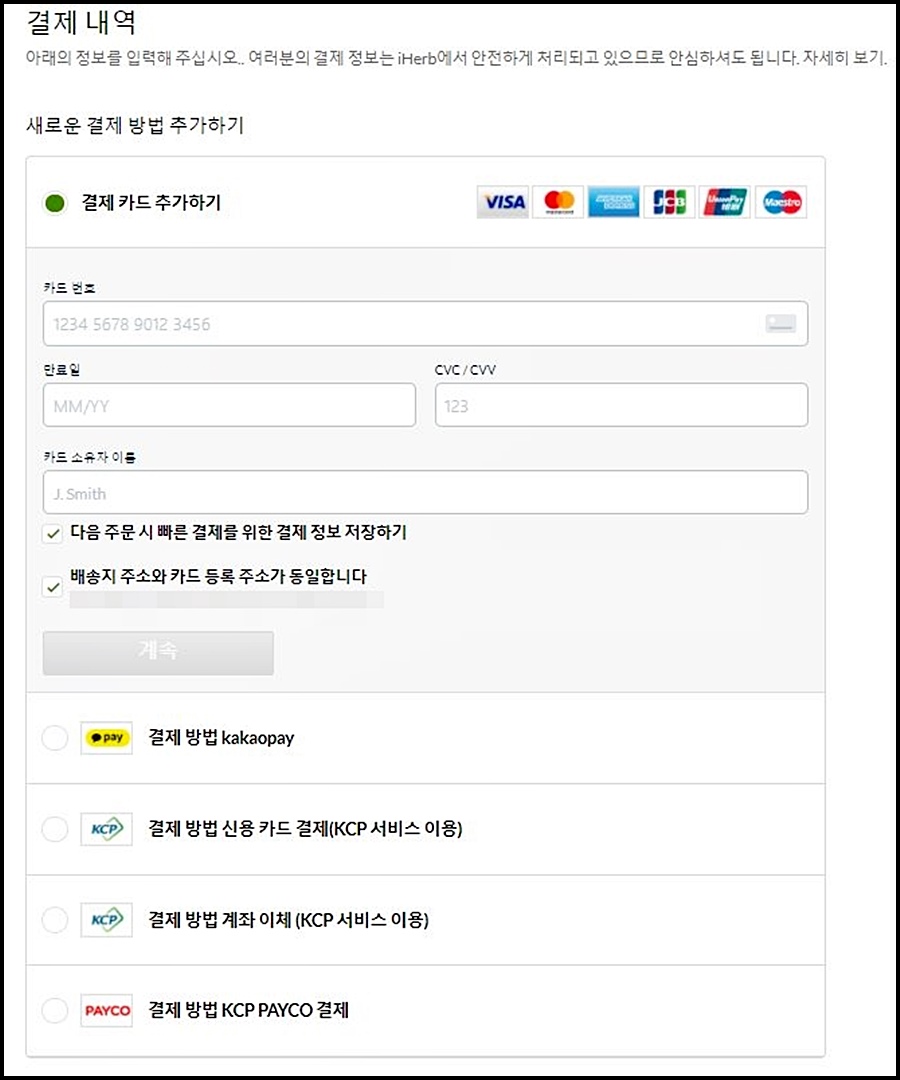Click the JCB card logo

pos(668,202)
